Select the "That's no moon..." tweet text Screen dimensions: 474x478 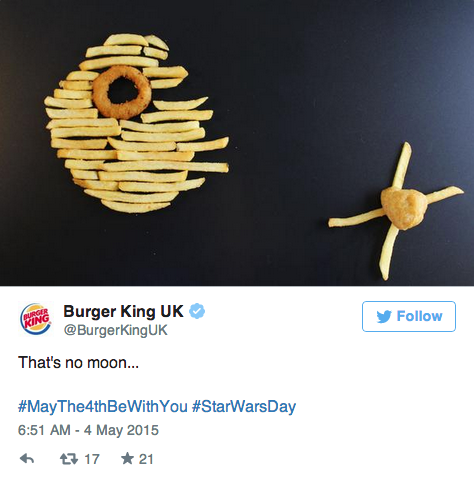[78, 362]
